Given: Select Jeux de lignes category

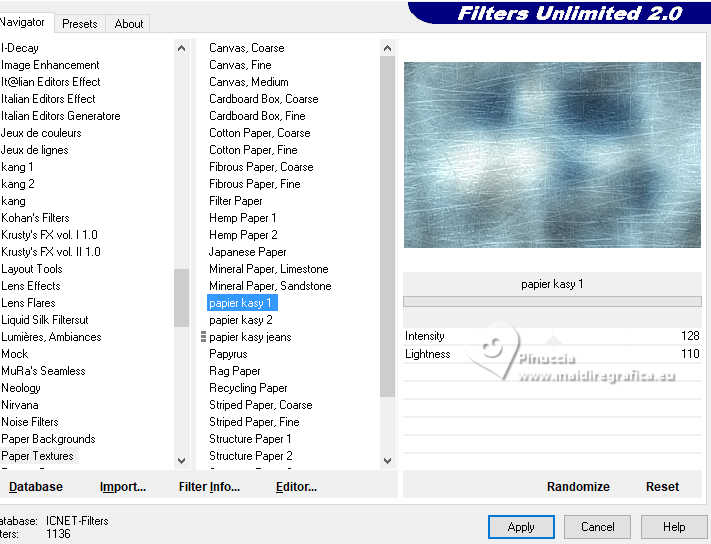Looking at the screenshot, I should coord(34,150).
